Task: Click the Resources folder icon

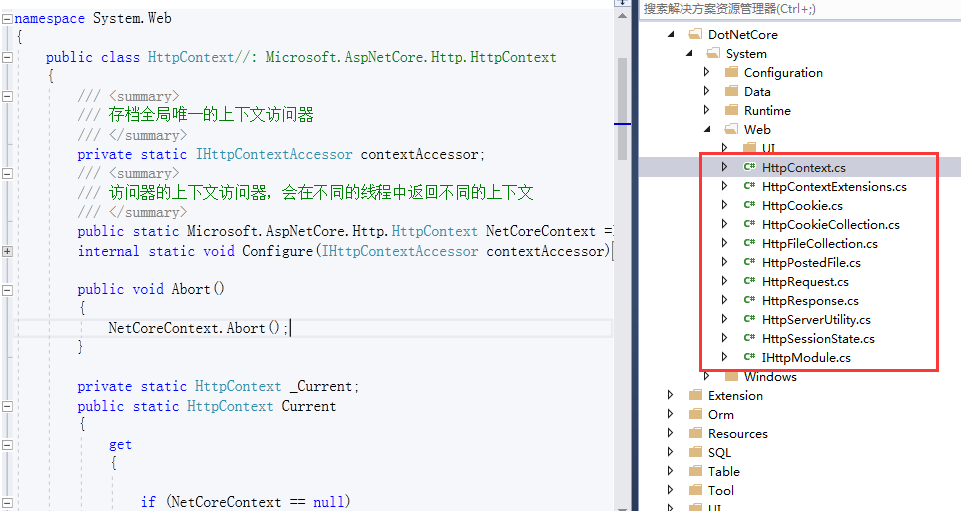Action: tap(695, 433)
